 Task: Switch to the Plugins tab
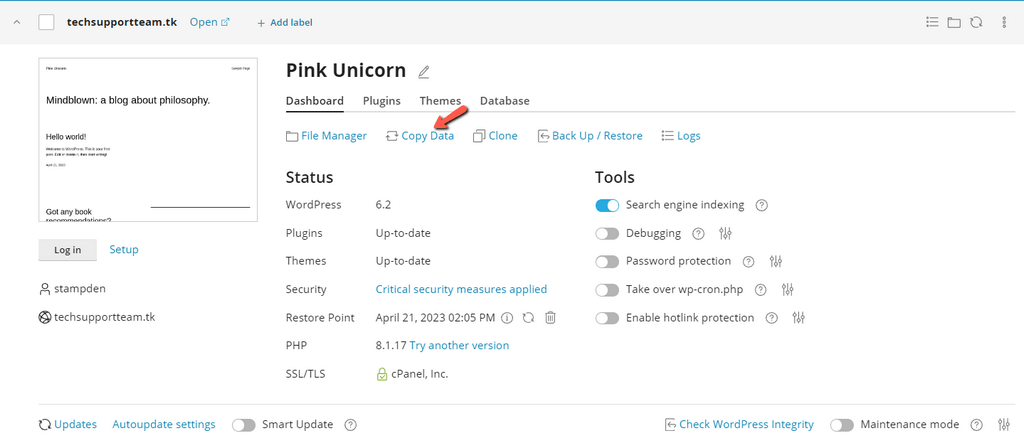(x=381, y=101)
